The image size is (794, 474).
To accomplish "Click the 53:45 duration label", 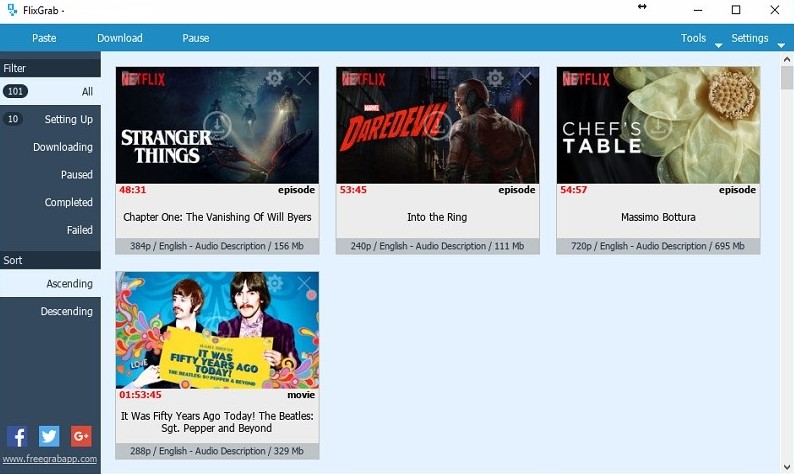I will 353,190.
